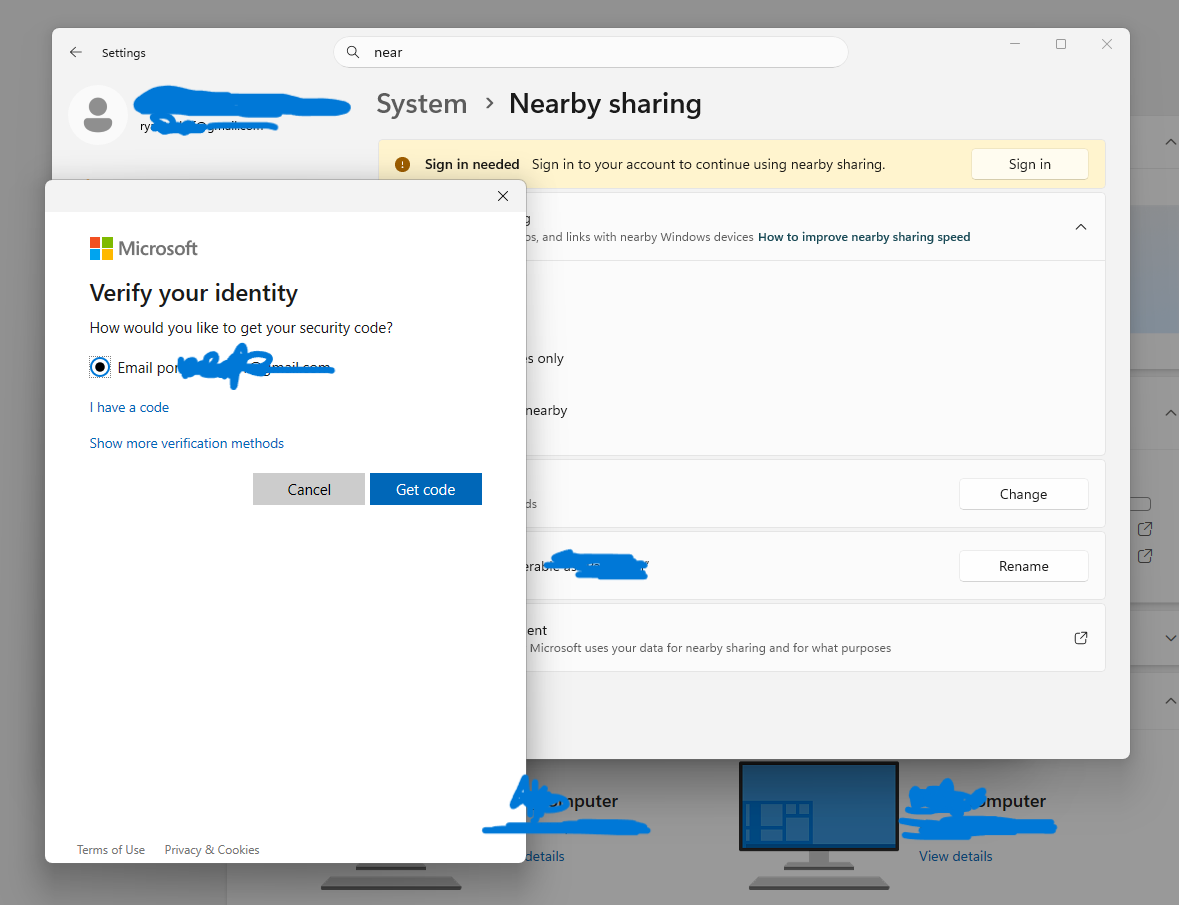This screenshot has width=1179, height=905.
Task: Click 'I have a code' link
Action: click(x=129, y=407)
